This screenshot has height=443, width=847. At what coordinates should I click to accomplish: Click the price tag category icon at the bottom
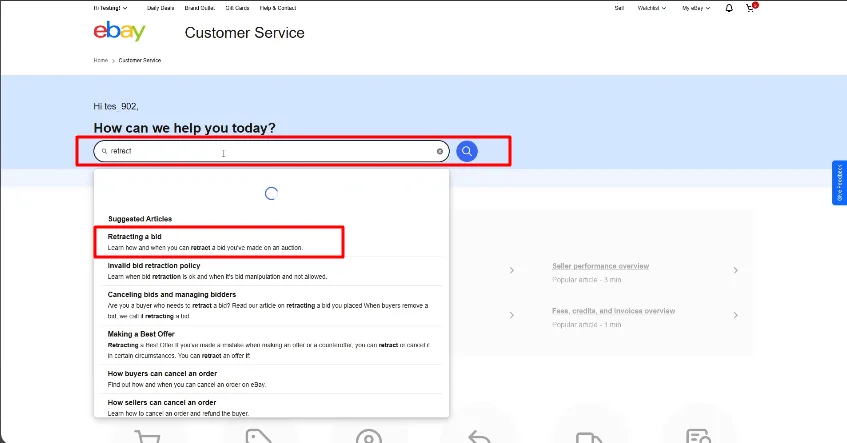(258, 437)
